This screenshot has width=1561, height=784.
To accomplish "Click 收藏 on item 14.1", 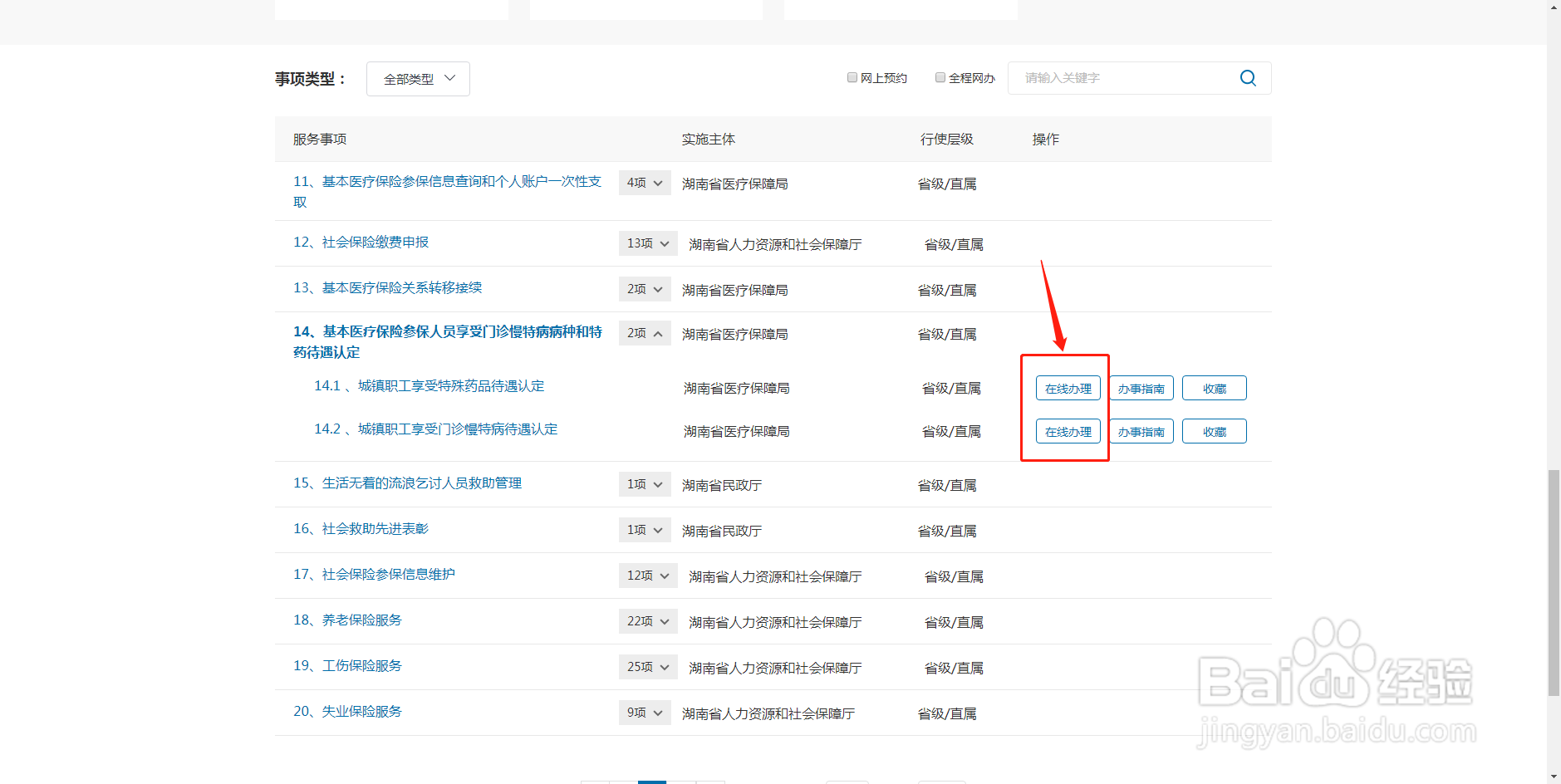I will (x=1214, y=388).
